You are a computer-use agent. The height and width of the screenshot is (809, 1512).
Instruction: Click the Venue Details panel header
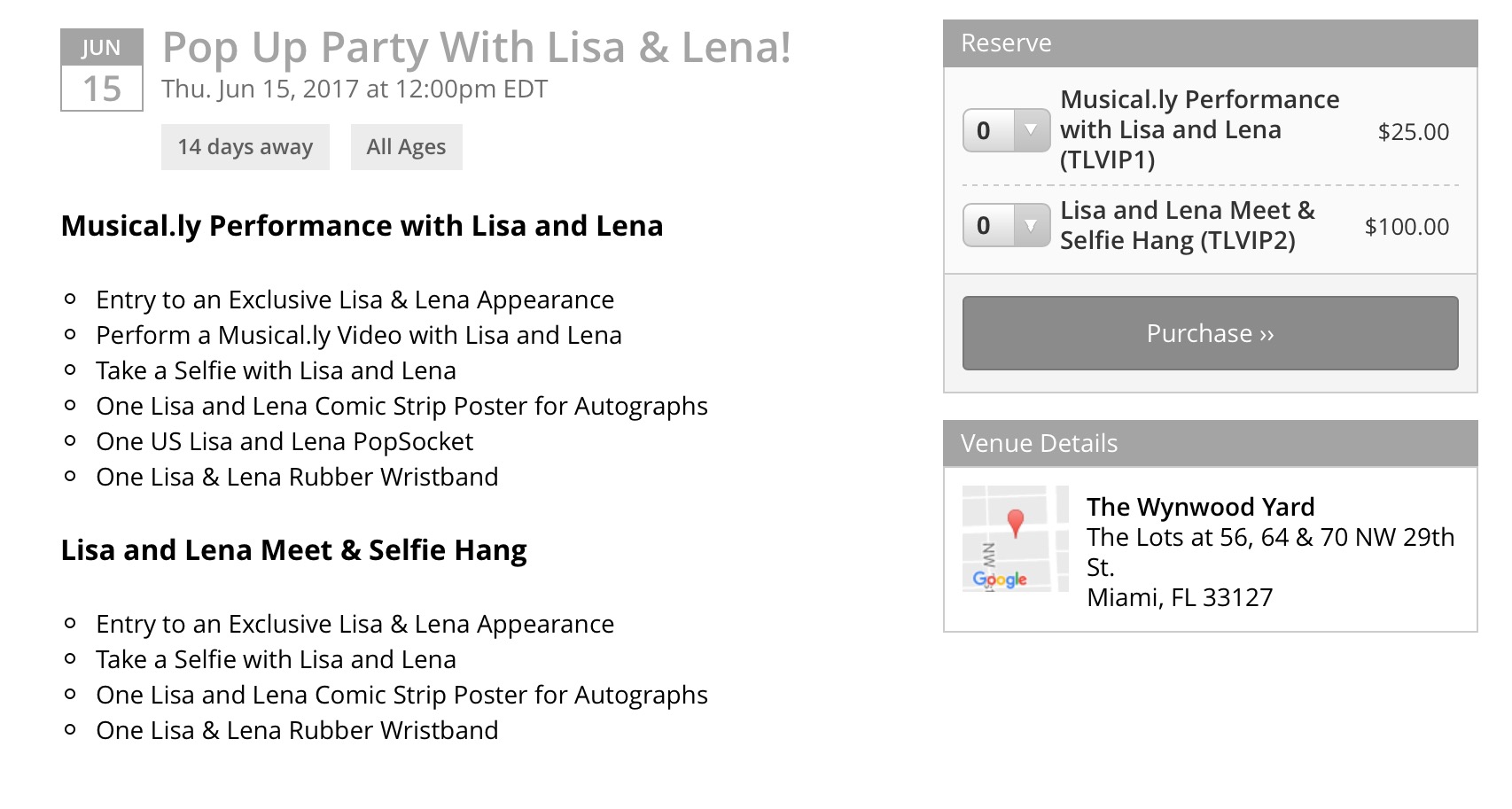(1210, 443)
